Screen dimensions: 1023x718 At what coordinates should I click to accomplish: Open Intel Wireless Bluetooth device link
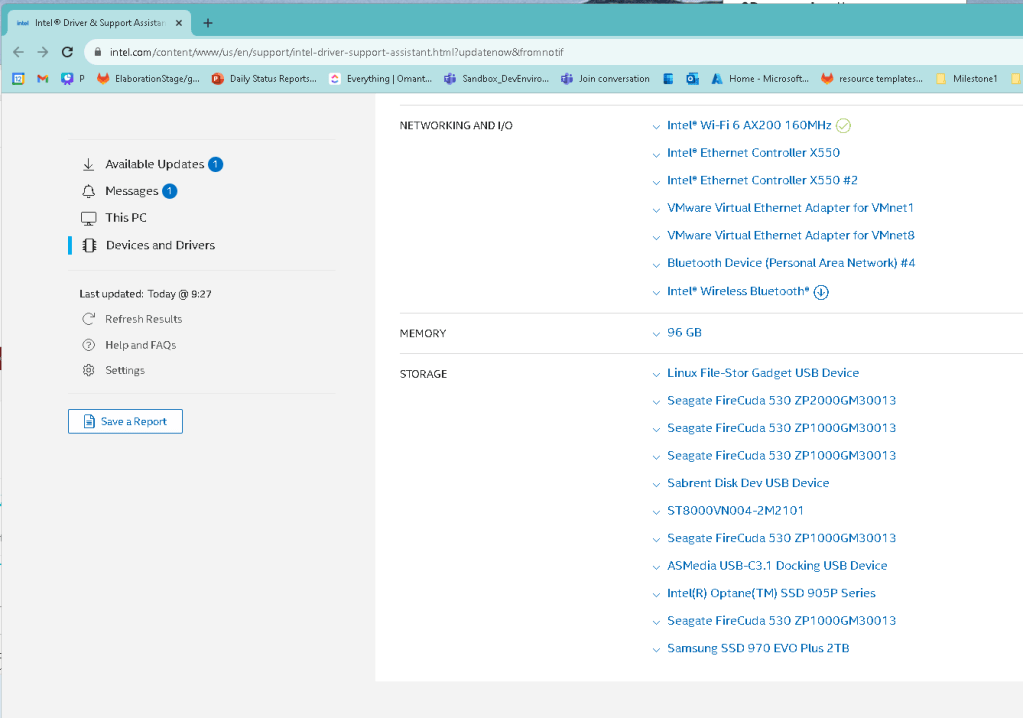[738, 292]
